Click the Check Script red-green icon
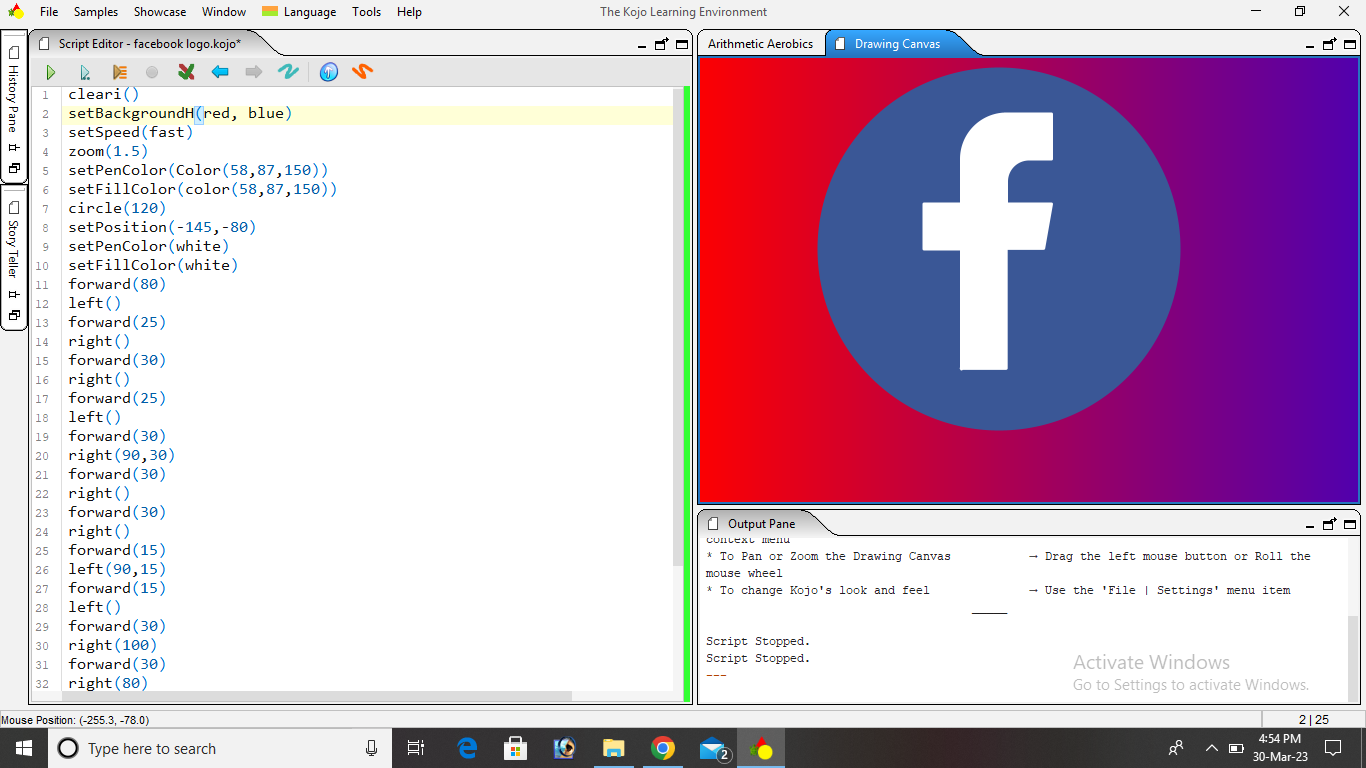This screenshot has width=1366, height=768. [x=186, y=72]
